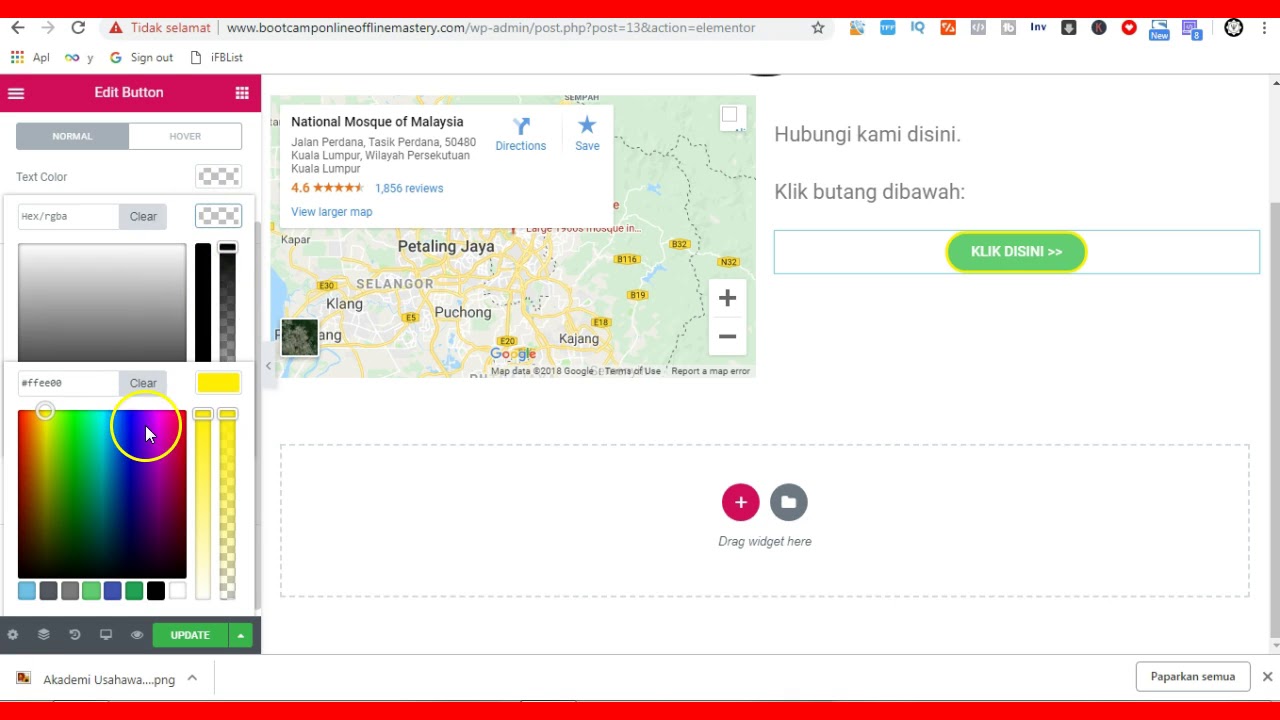Image resolution: width=1280 pixels, height=720 pixels.
Task: Pick the light blue palette swatch
Action: [x=27, y=591]
